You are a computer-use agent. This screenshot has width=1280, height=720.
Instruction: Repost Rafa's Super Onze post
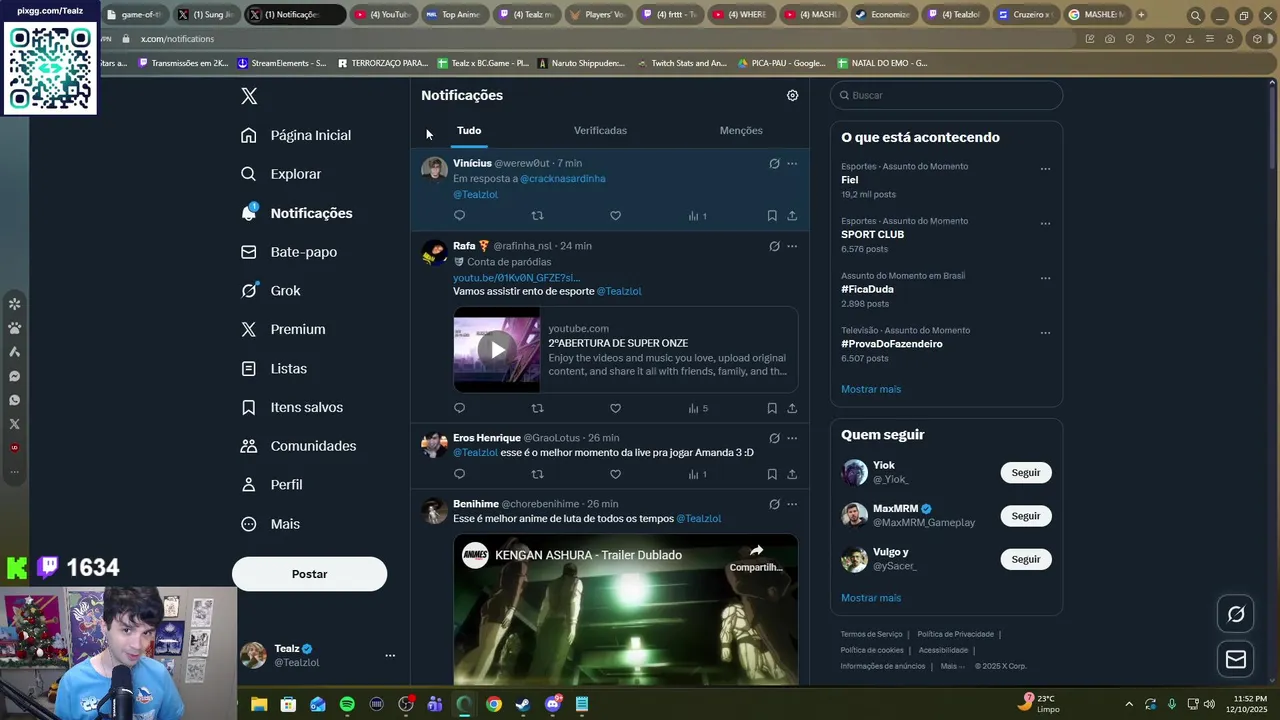click(x=537, y=408)
